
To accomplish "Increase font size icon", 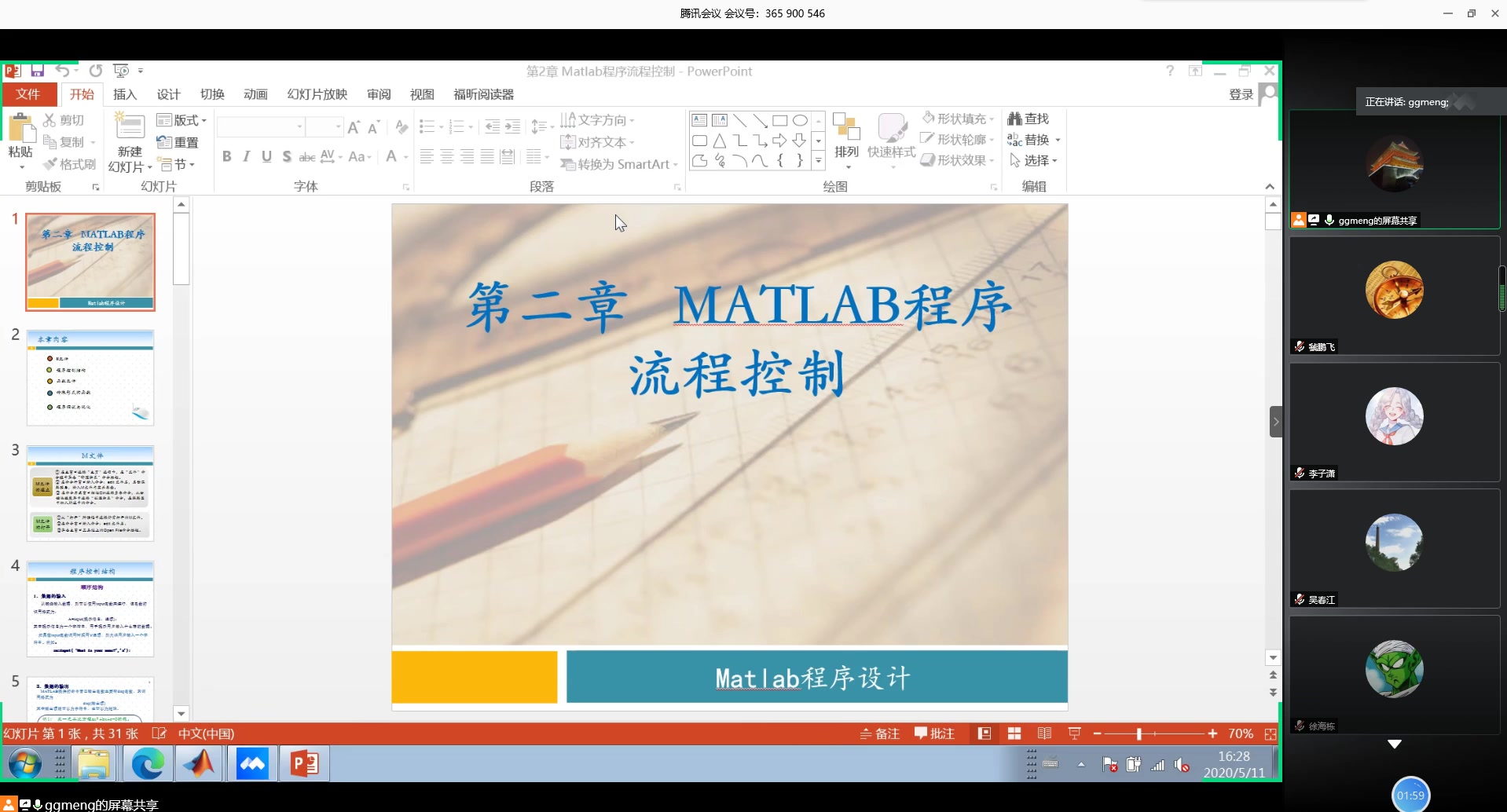I will click(x=354, y=127).
